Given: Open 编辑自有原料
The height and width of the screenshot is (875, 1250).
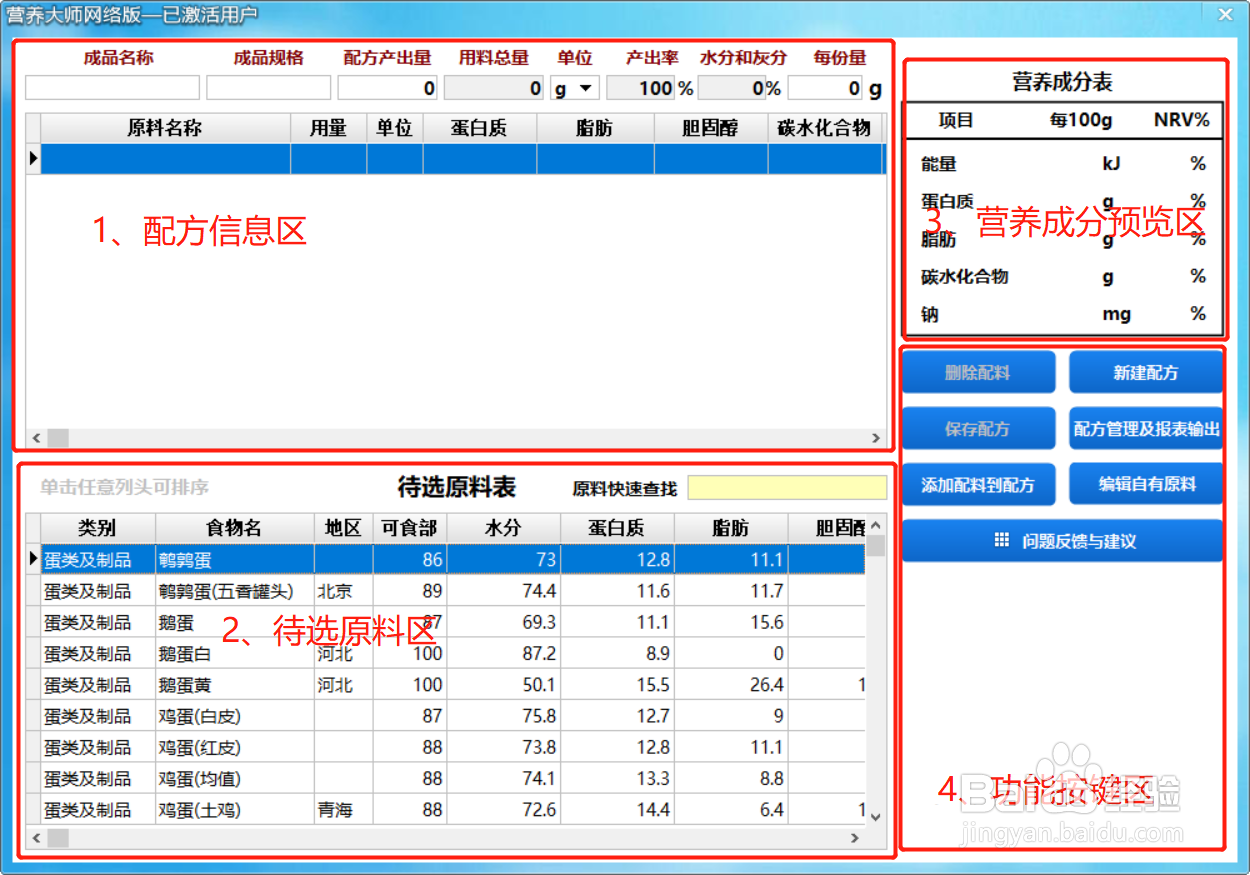Looking at the screenshot, I should coord(1146,484).
